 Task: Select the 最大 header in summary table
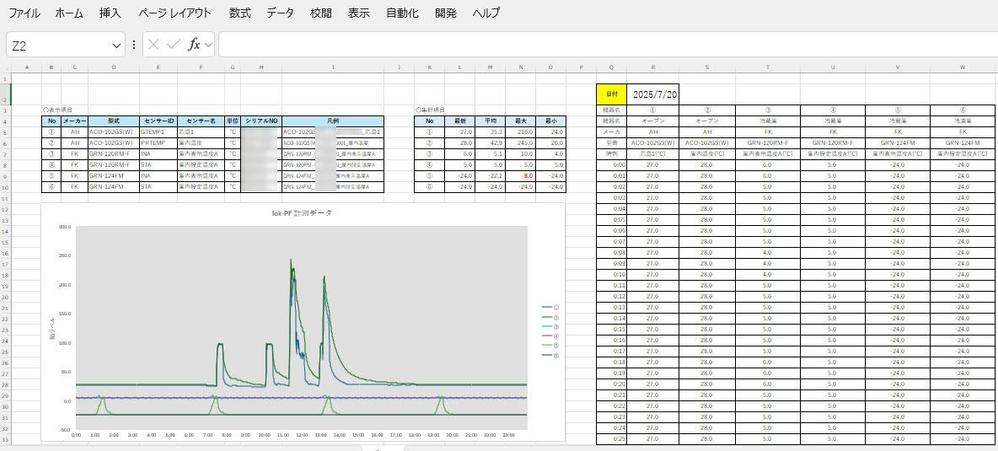pos(521,121)
